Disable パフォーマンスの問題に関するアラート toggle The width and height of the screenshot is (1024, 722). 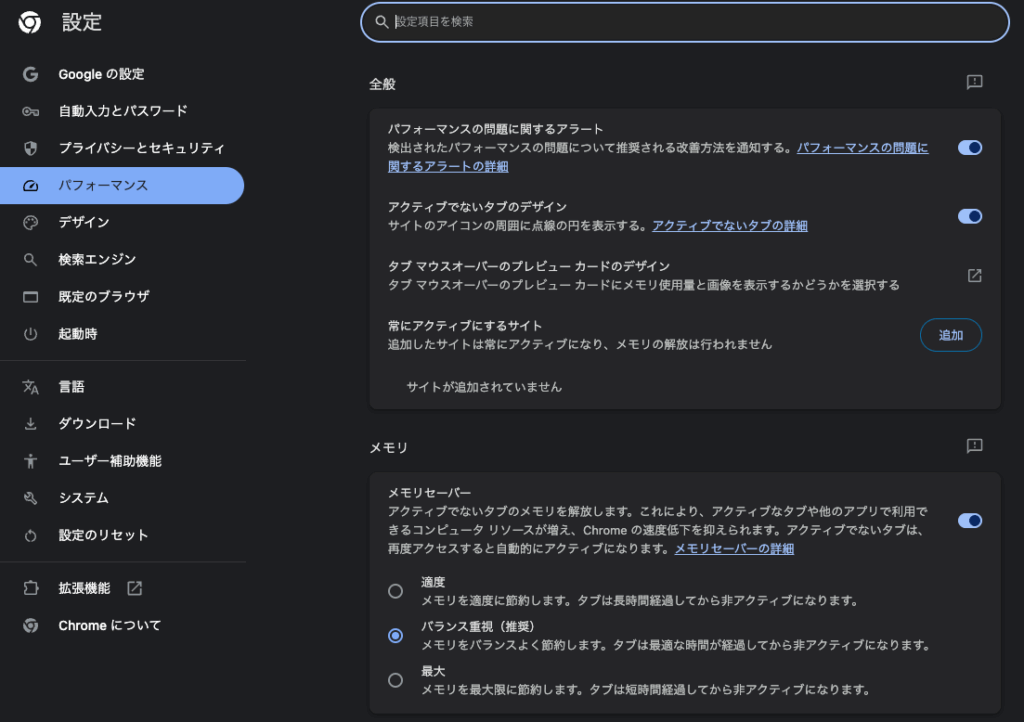(970, 148)
